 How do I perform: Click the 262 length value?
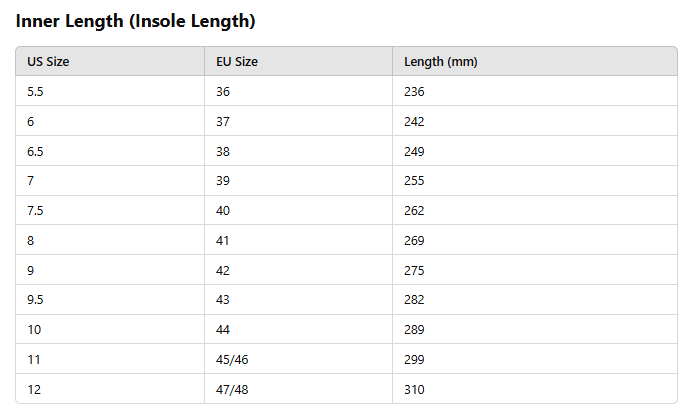[414, 211]
